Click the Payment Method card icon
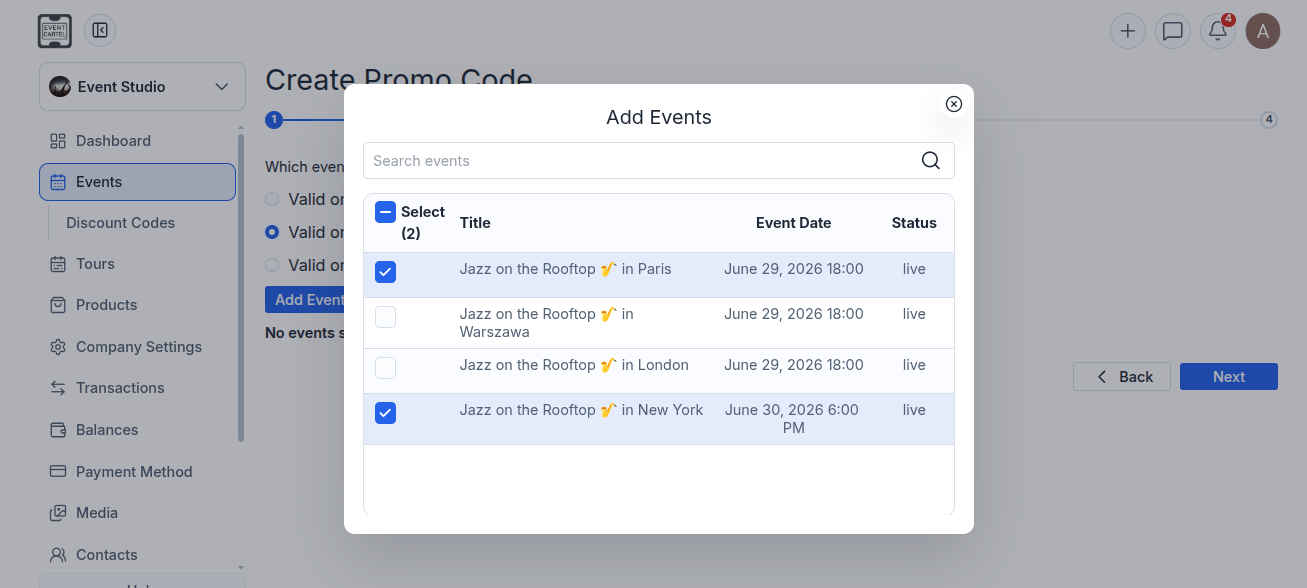The image size is (1307, 588). coord(58,472)
